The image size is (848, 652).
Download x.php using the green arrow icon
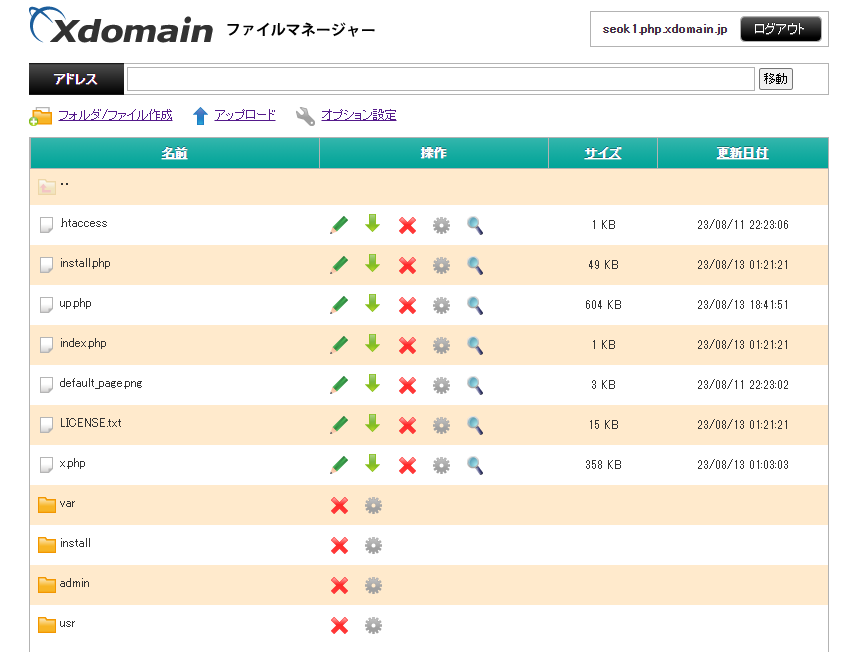point(373,465)
